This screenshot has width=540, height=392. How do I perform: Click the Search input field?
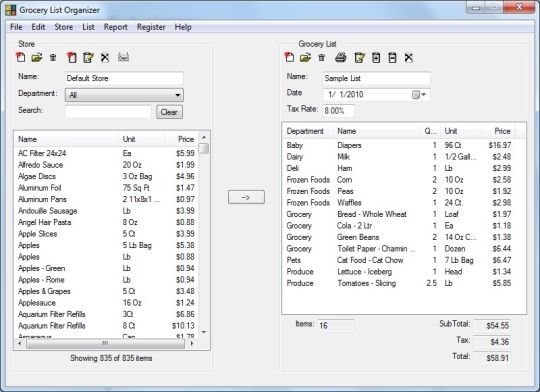tap(108, 112)
